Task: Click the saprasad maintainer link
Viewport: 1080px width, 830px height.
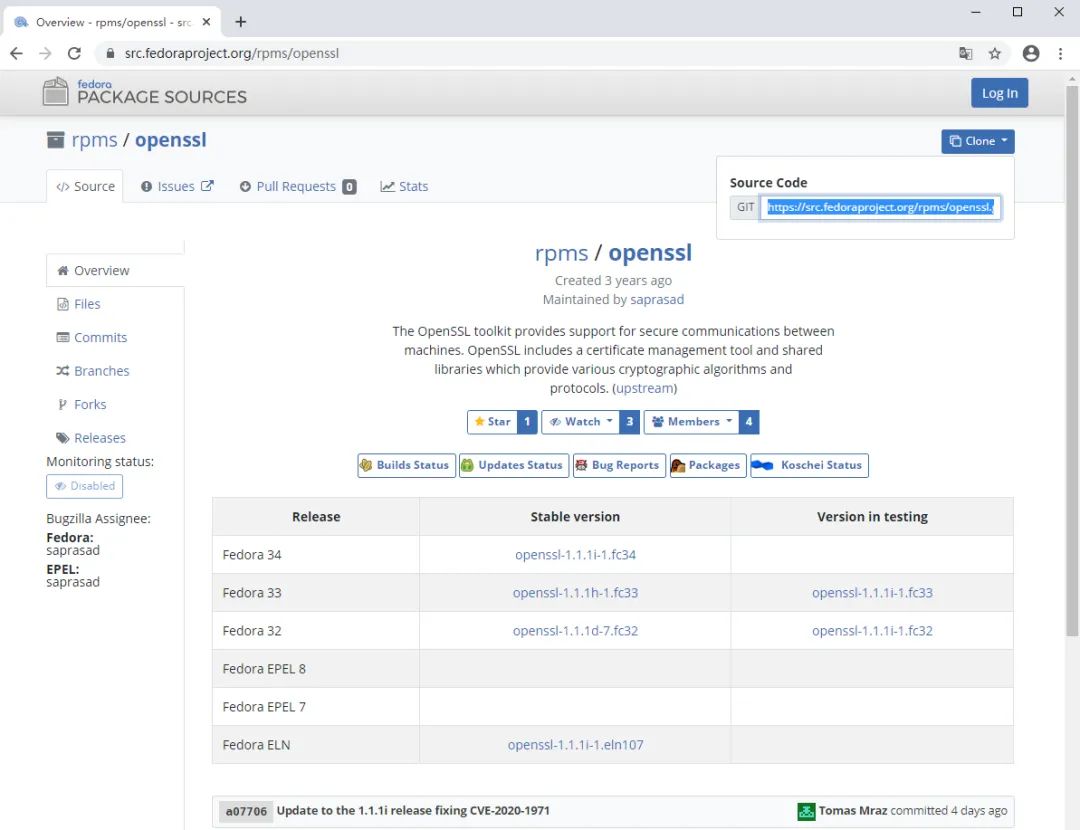Action: tap(657, 300)
